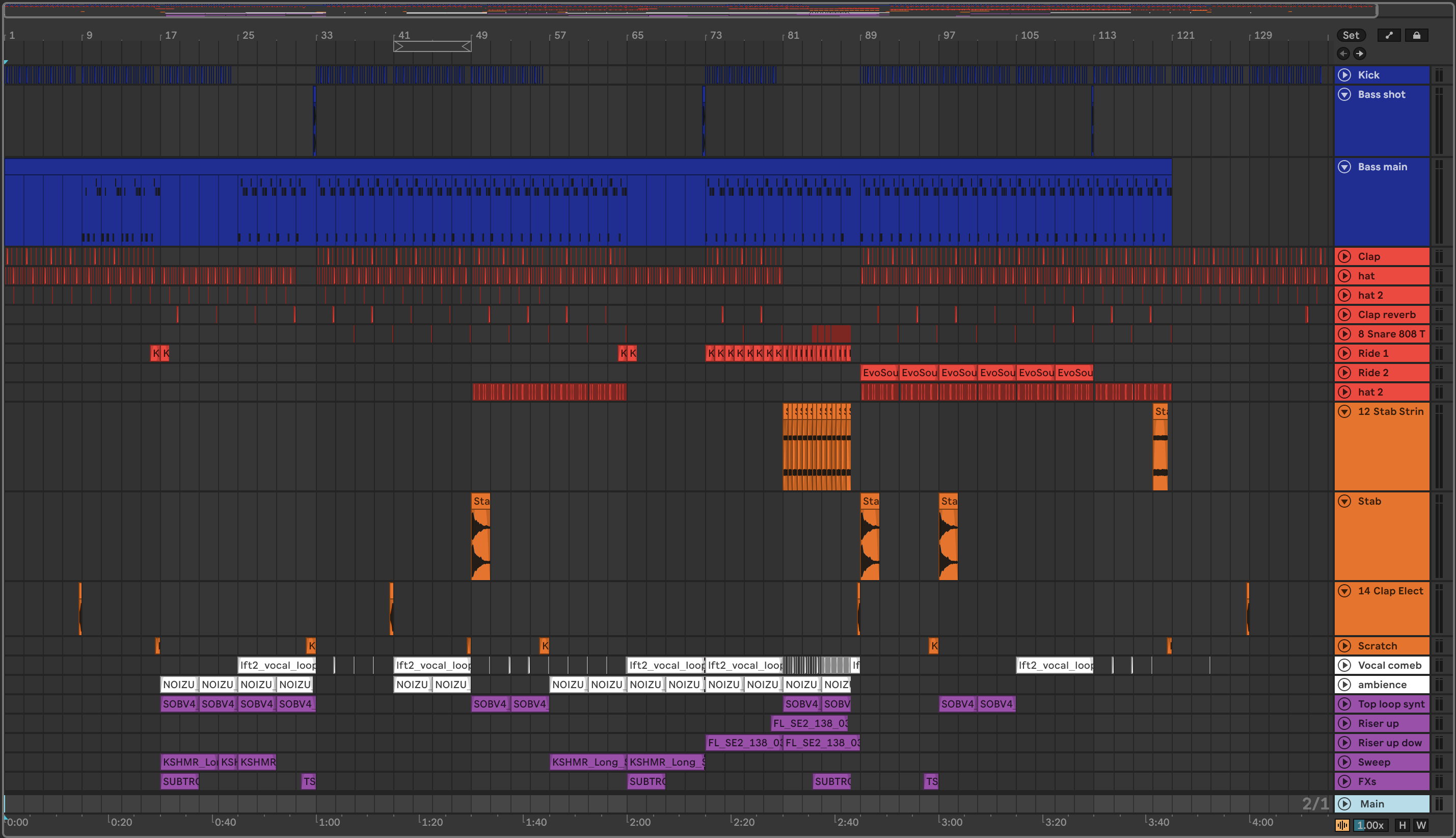The image size is (1456, 838).
Task: Select the ambience track name
Action: [x=1382, y=685]
